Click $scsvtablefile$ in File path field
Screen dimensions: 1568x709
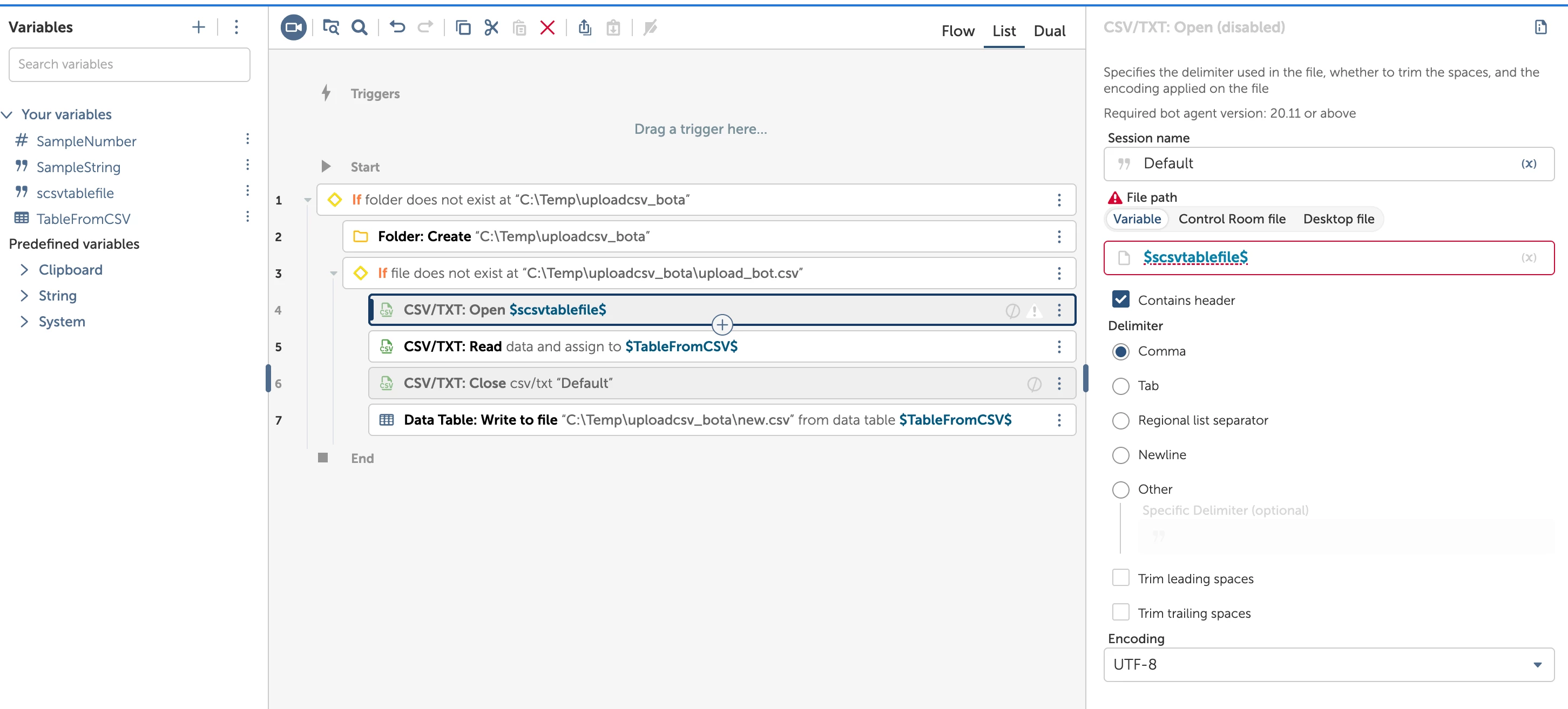[x=1195, y=258]
